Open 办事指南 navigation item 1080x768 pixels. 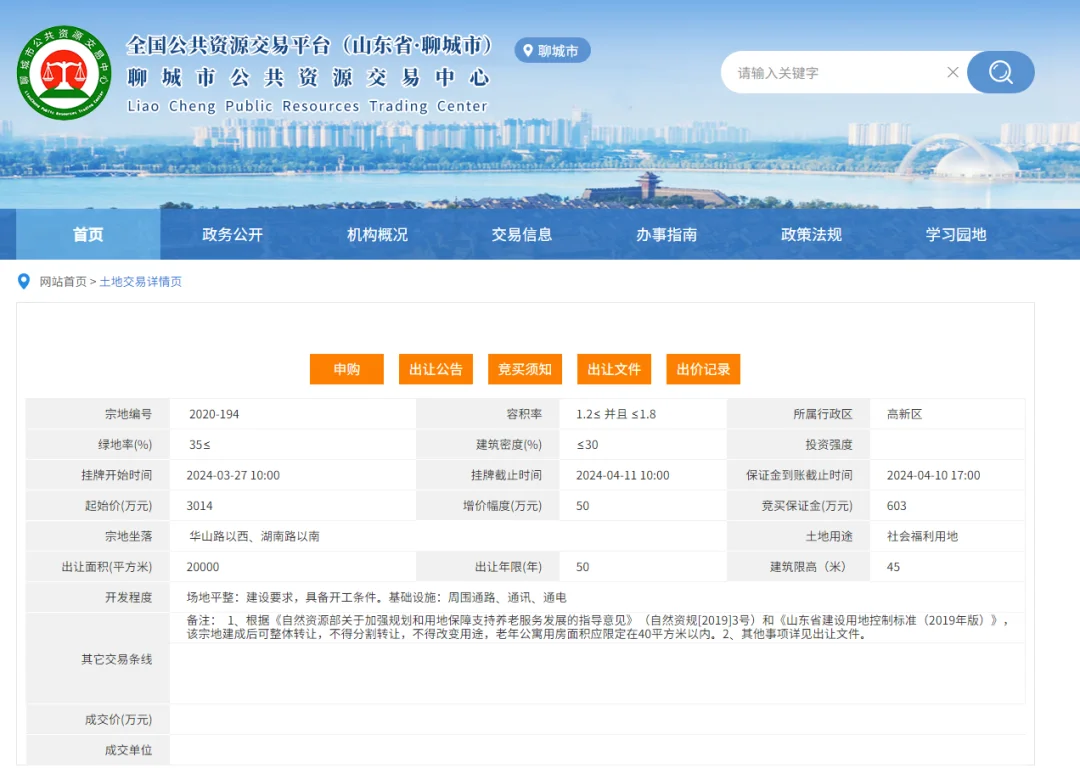pyautogui.click(x=666, y=235)
